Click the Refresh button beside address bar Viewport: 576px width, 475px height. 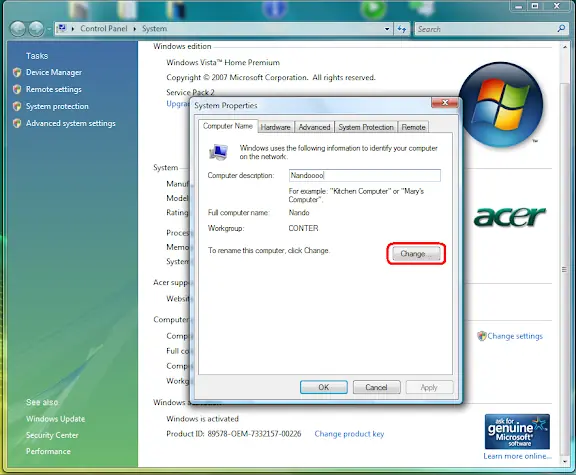(x=402, y=29)
